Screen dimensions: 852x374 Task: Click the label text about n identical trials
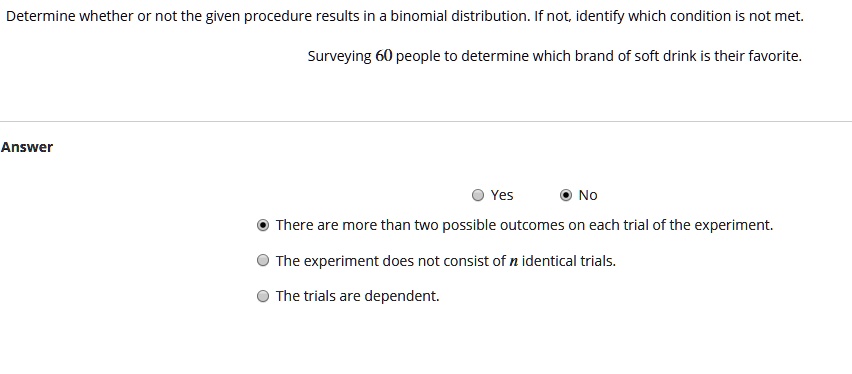446,261
